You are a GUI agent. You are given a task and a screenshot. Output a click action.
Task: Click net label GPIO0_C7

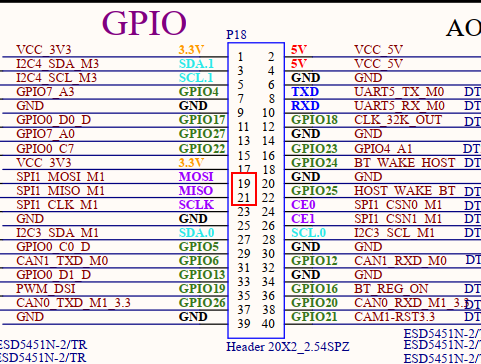coord(45,148)
